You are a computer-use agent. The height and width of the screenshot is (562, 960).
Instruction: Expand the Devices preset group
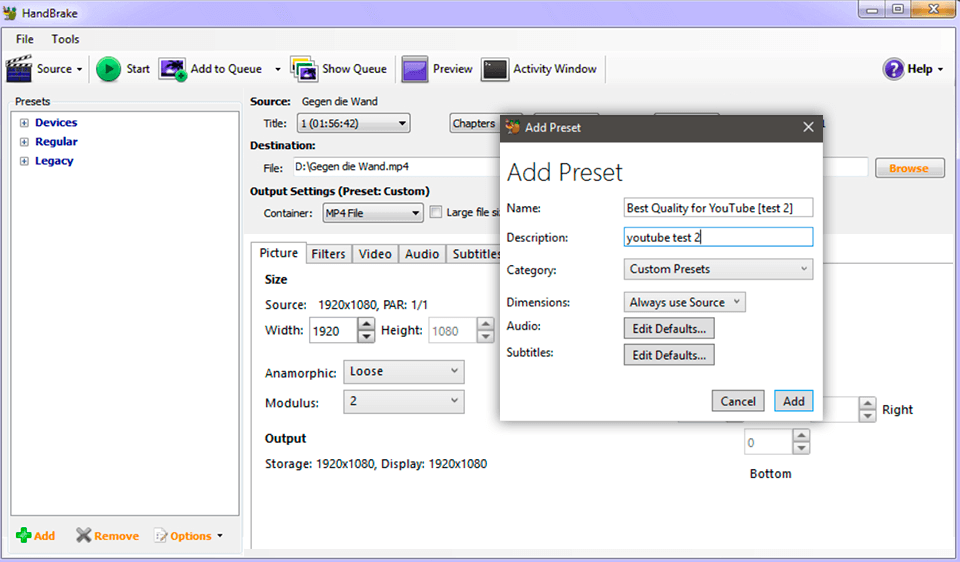[24, 123]
